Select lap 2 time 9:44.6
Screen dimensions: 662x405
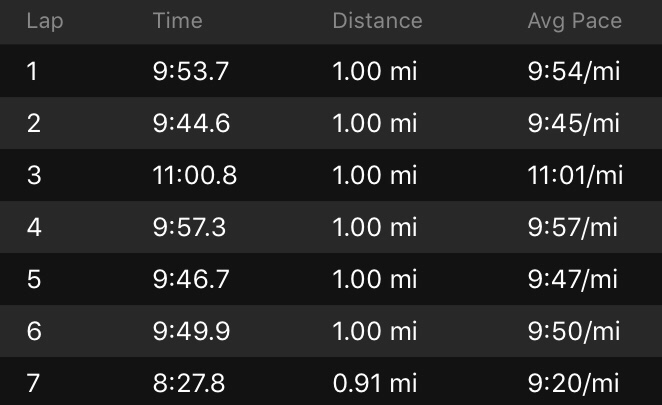coord(190,124)
